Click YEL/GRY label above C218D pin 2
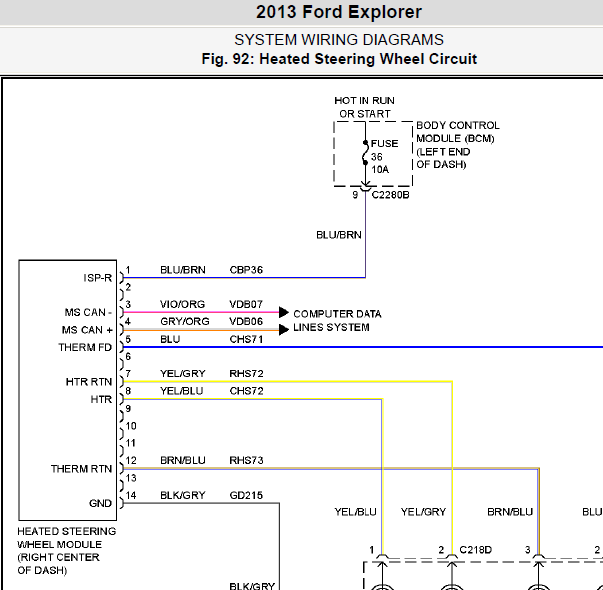Viewport: 603px width, 590px height. coord(423,512)
